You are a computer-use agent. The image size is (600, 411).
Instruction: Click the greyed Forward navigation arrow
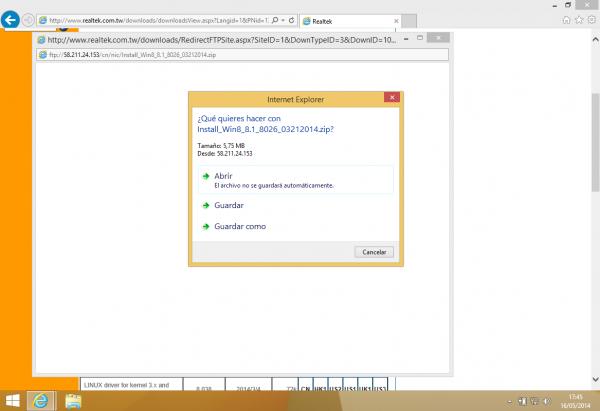(28, 20)
